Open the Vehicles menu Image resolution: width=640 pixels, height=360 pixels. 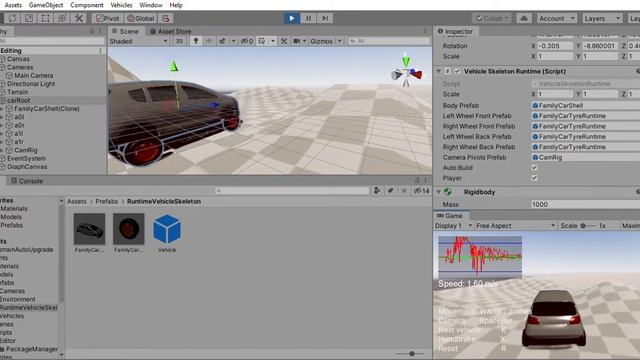[x=121, y=5]
